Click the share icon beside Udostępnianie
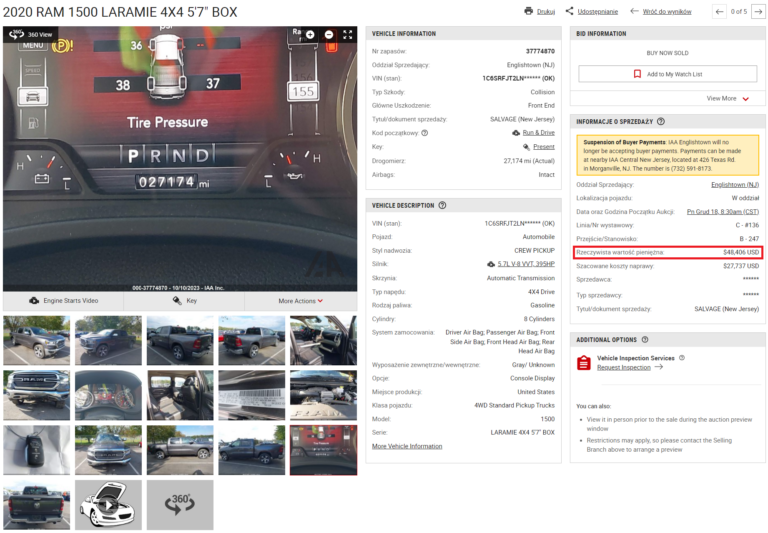This screenshot has width=768, height=533. [x=569, y=11]
